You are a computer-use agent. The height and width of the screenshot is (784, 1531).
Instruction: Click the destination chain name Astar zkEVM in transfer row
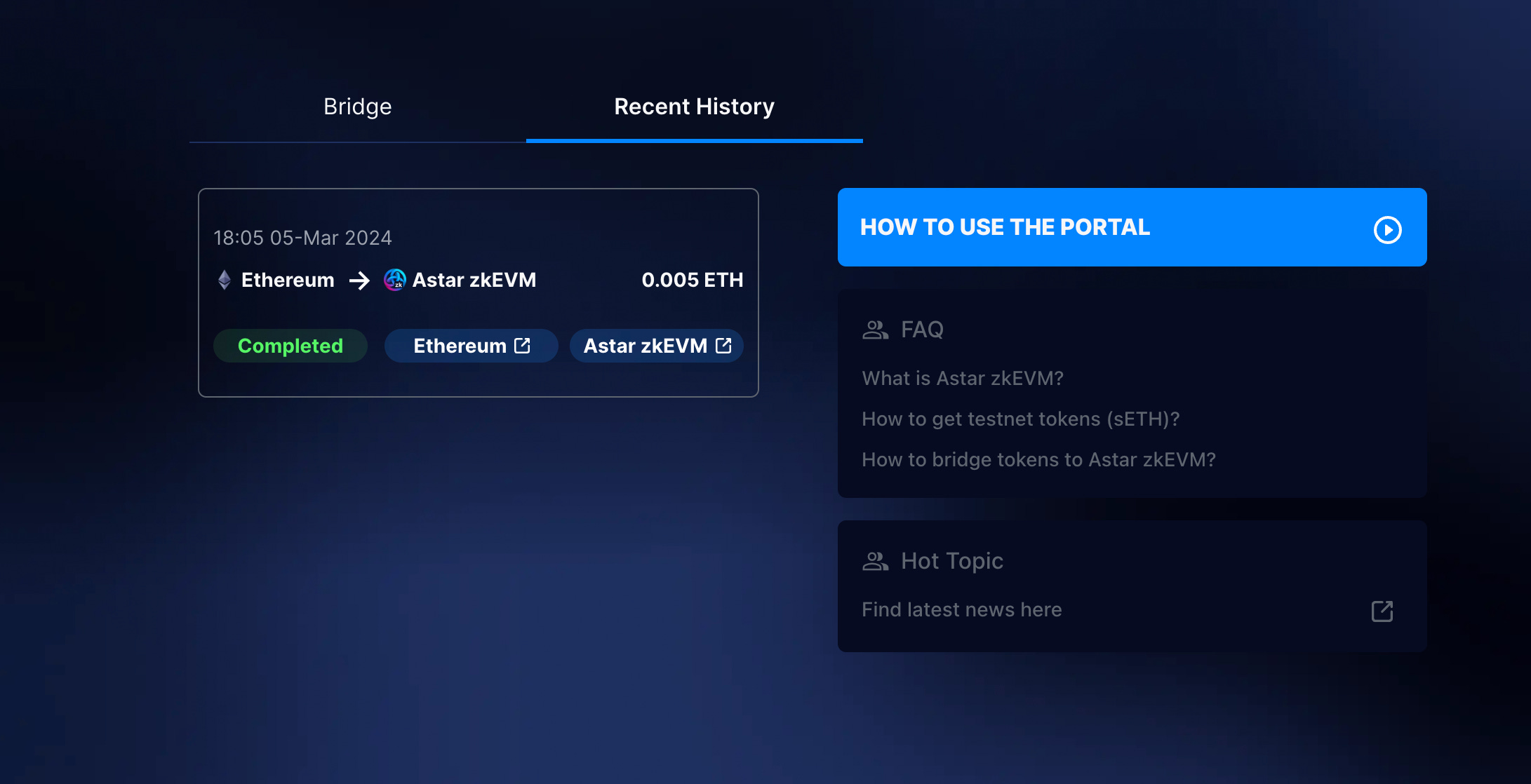(x=474, y=280)
